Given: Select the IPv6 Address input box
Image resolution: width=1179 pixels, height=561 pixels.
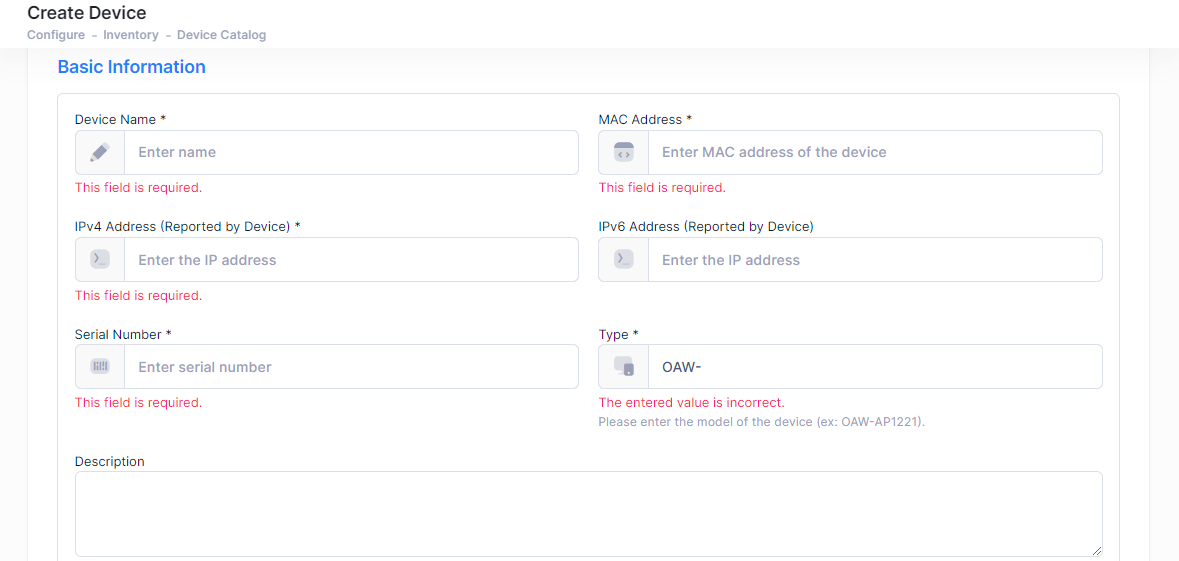Looking at the screenshot, I should [875, 259].
